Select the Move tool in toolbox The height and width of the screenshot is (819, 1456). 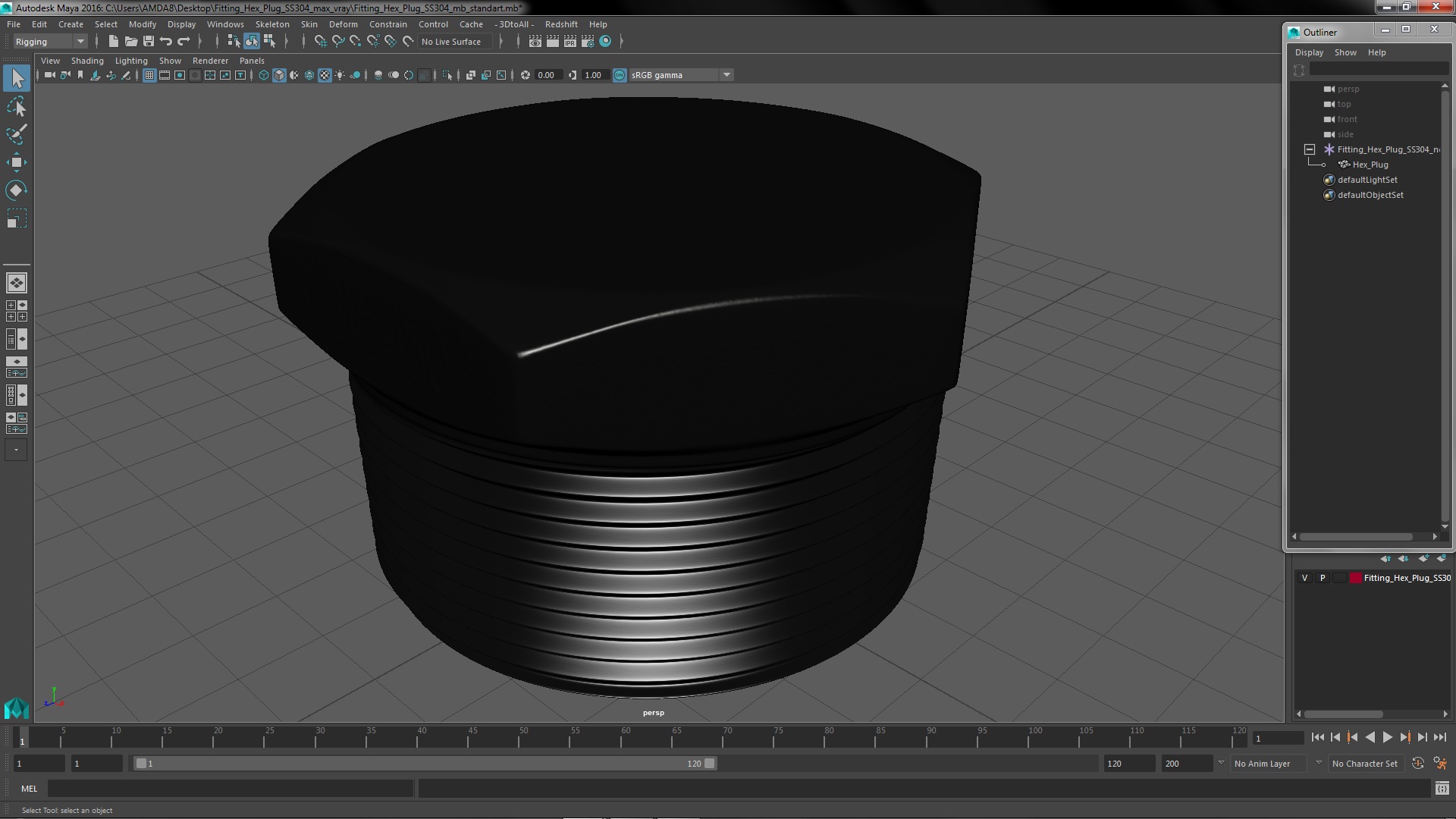pos(16,162)
